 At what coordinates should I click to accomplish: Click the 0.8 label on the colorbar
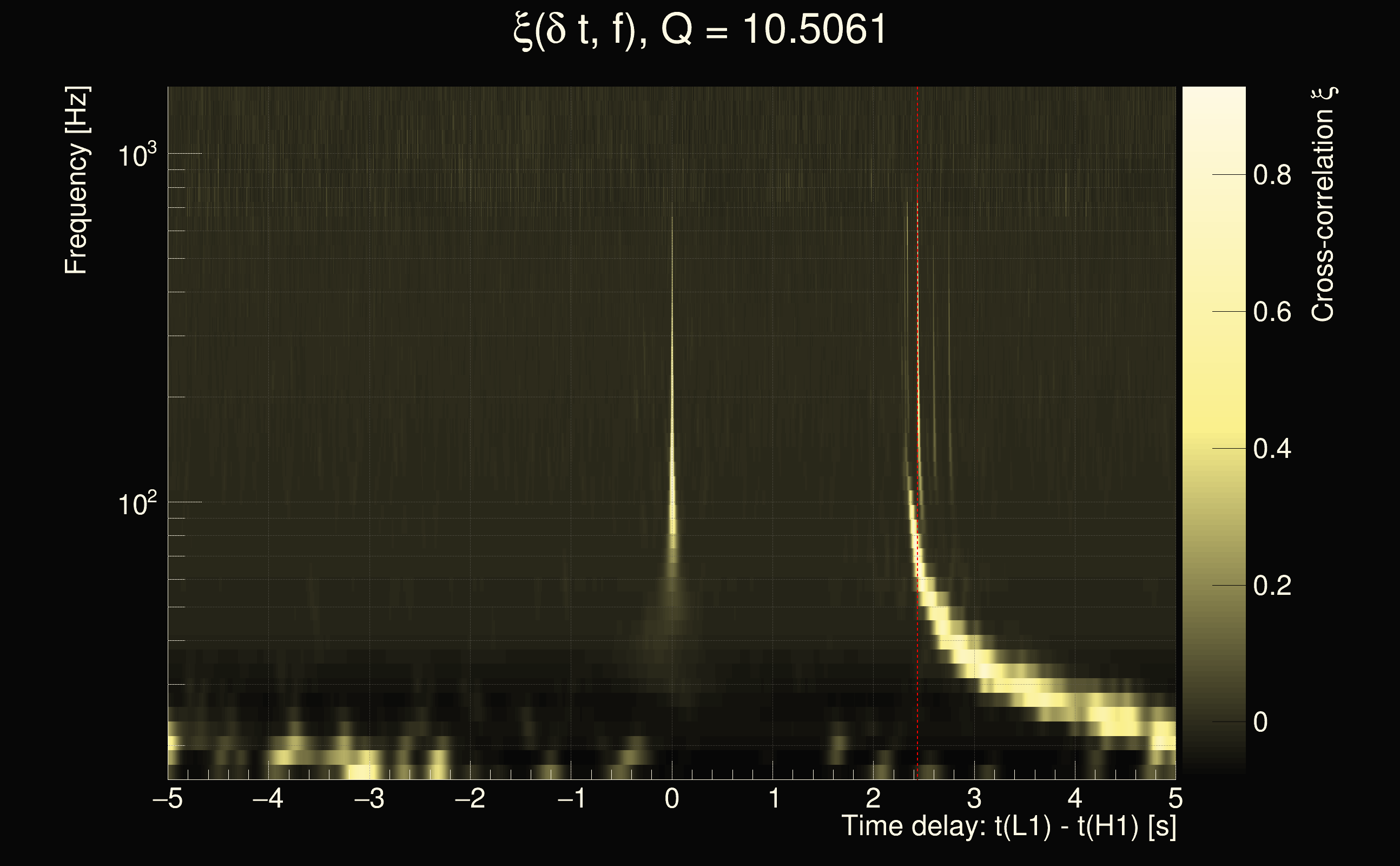tap(1272, 175)
